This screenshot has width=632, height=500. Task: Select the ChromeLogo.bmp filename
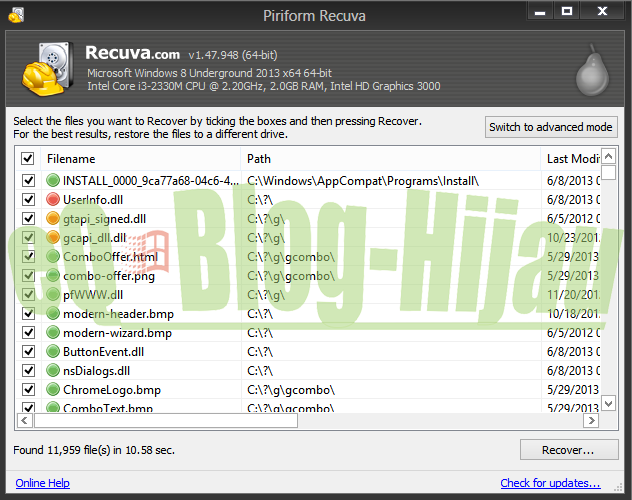point(112,390)
